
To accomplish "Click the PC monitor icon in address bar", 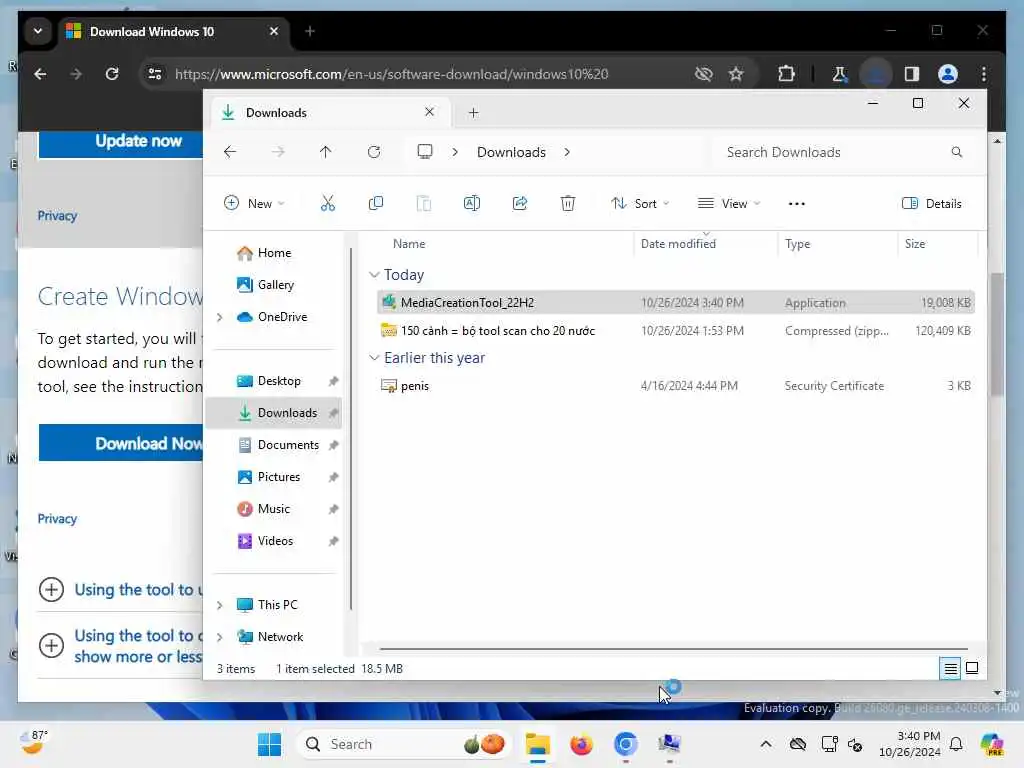I will click(424, 152).
